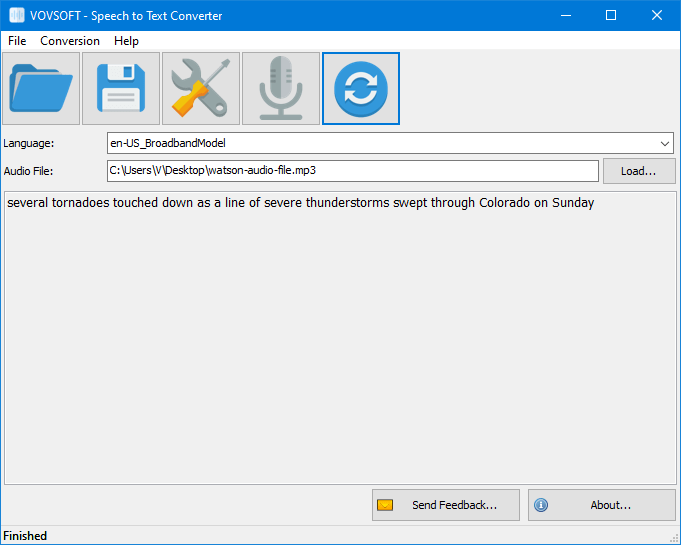Click the transcribed tornadoes text area
Viewport: 681px width, 545px height.
340,338
